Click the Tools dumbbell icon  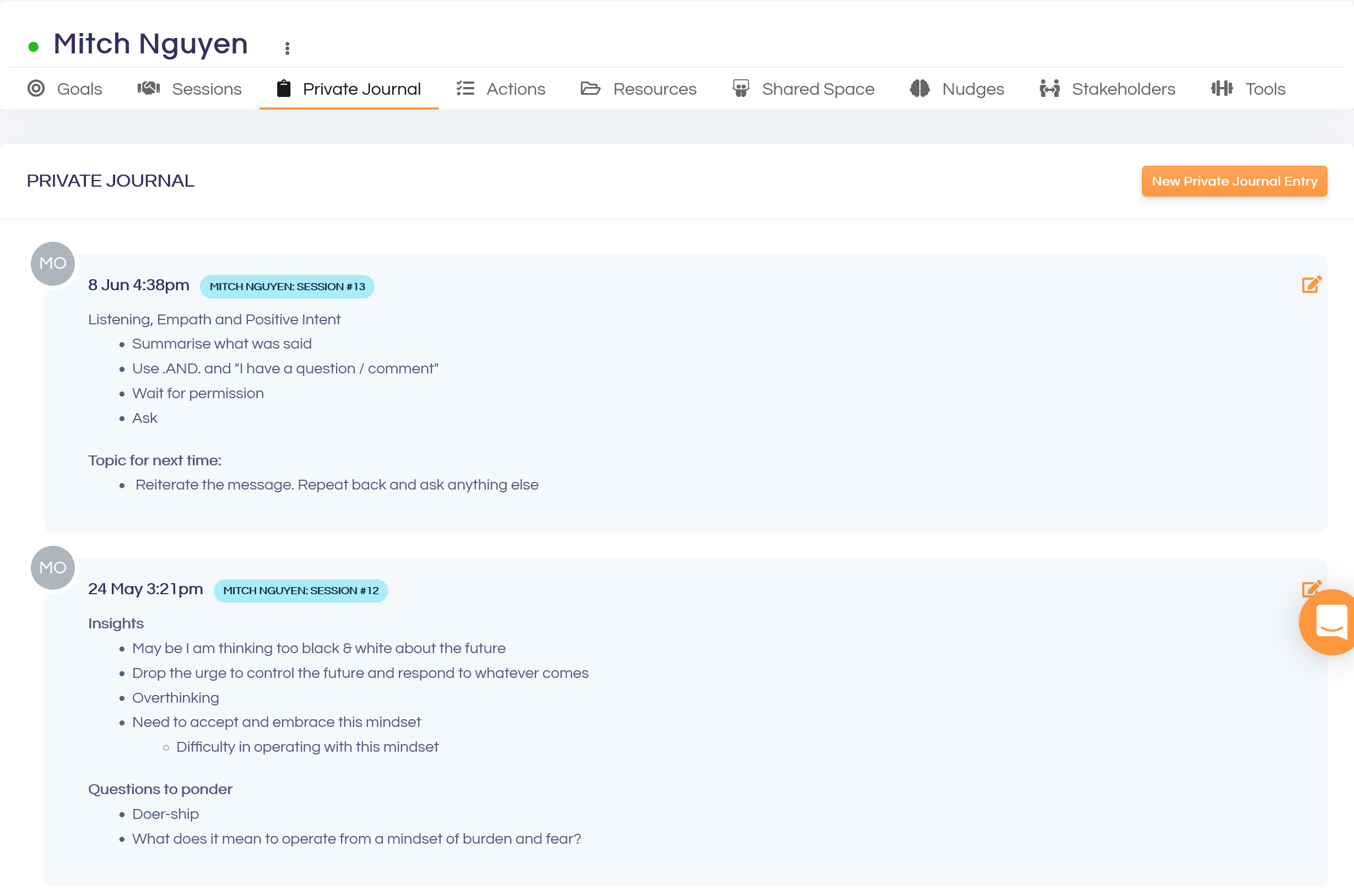[x=1221, y=89]
